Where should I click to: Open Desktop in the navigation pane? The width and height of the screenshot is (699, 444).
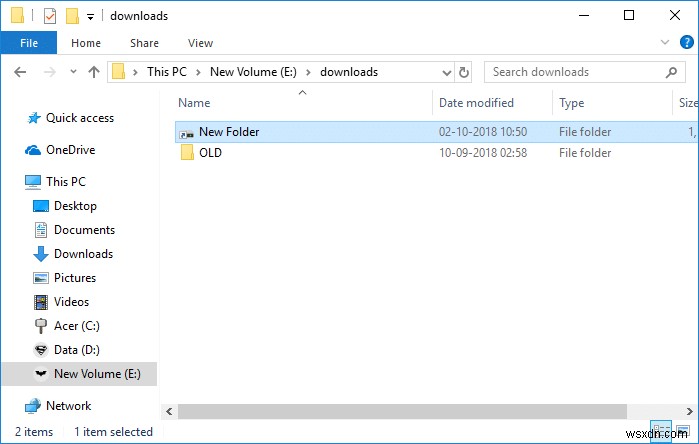[75, 206]
